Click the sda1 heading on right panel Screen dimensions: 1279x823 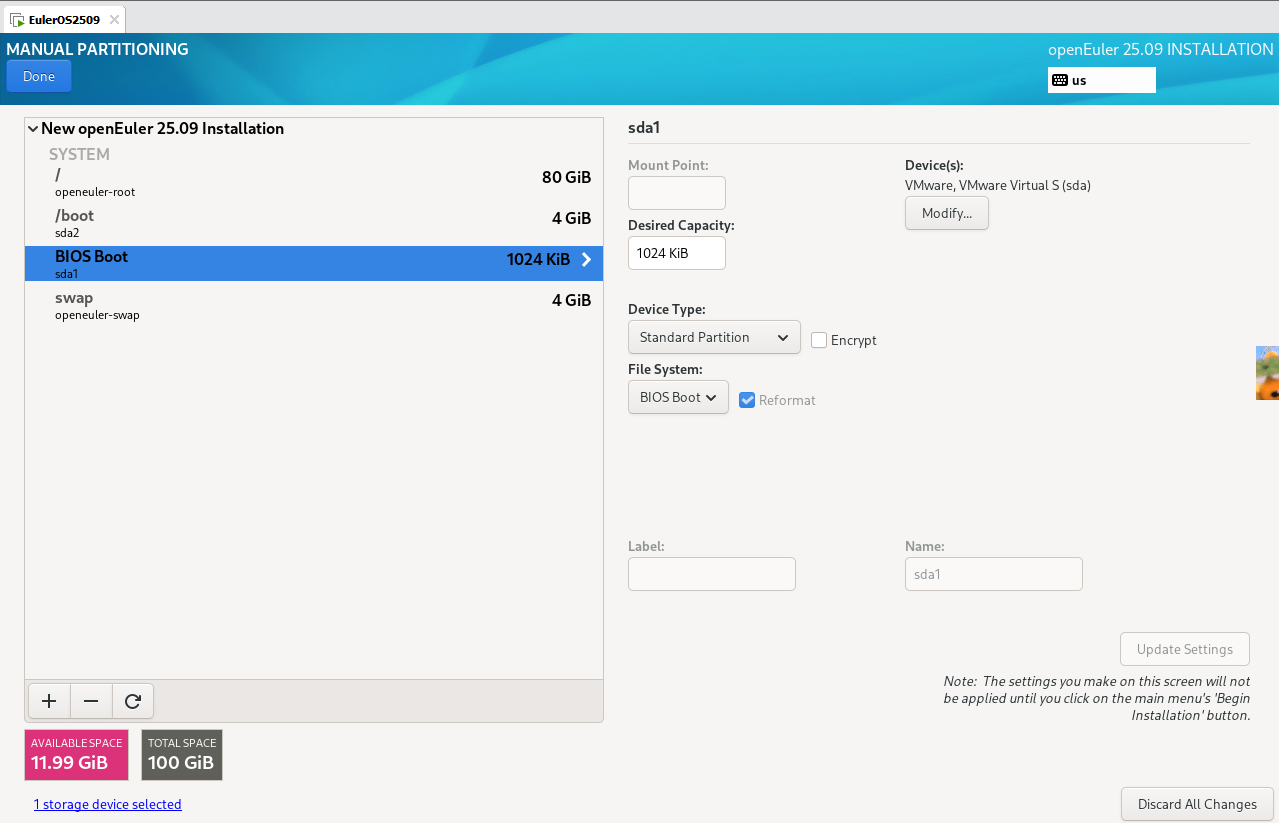pyautogui.click(x=644, y=128)
